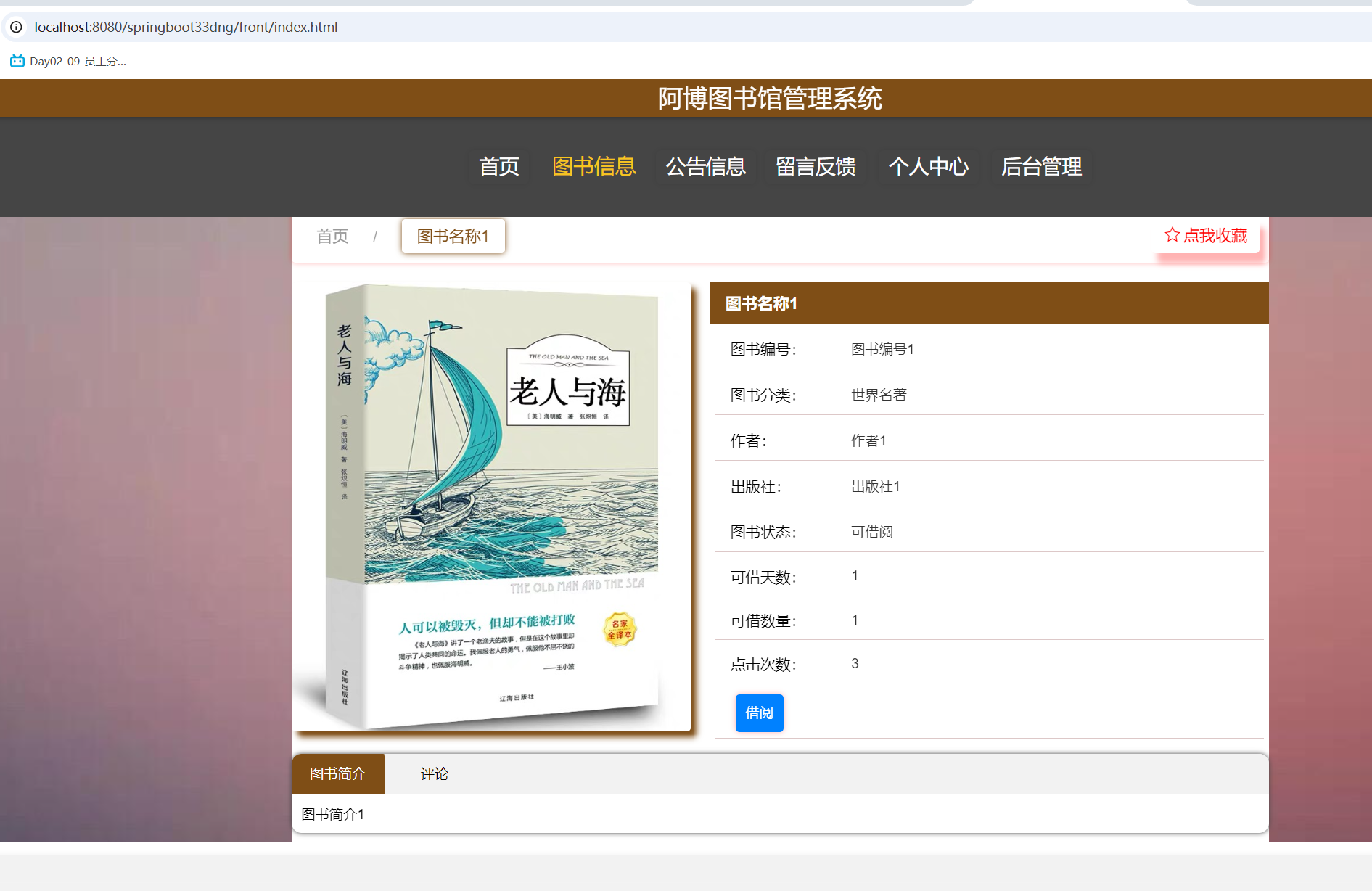Click 首页 in the breadcrumb trail
The width and height of the screenshot is (1372, 891).
pyautogui.click(x=332, y=236)
